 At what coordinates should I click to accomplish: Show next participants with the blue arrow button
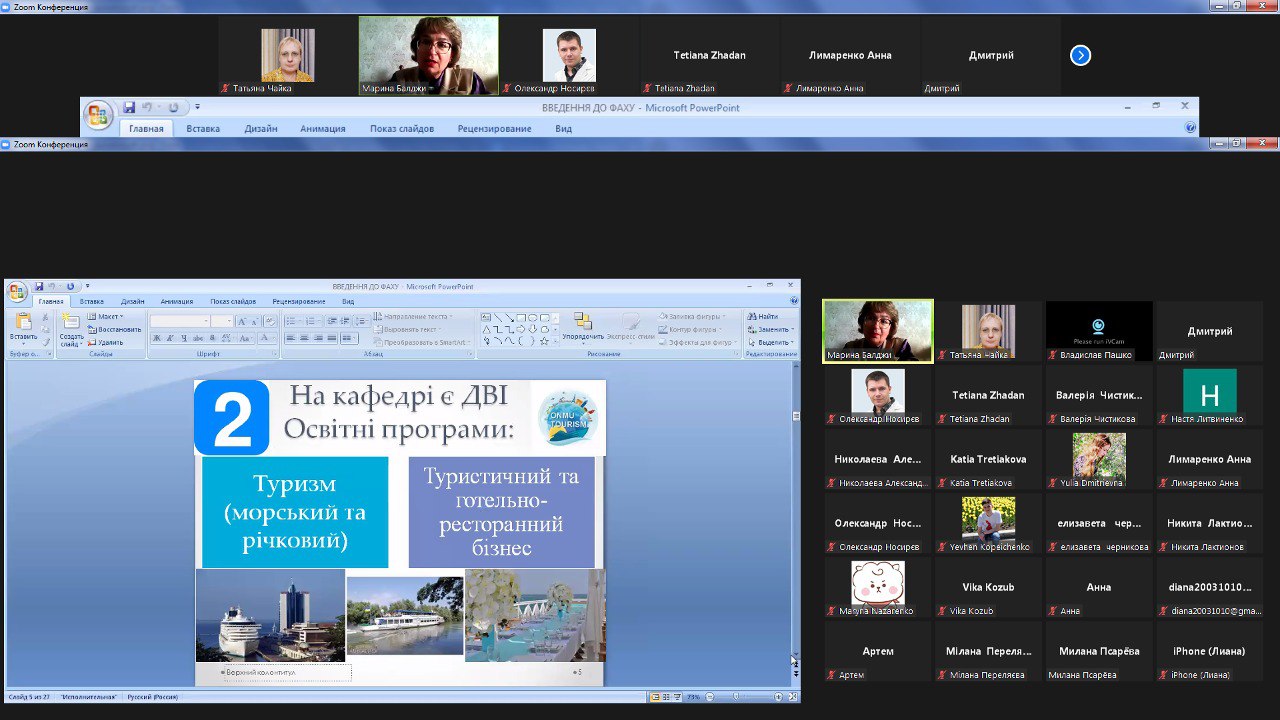coord(1080,56)
